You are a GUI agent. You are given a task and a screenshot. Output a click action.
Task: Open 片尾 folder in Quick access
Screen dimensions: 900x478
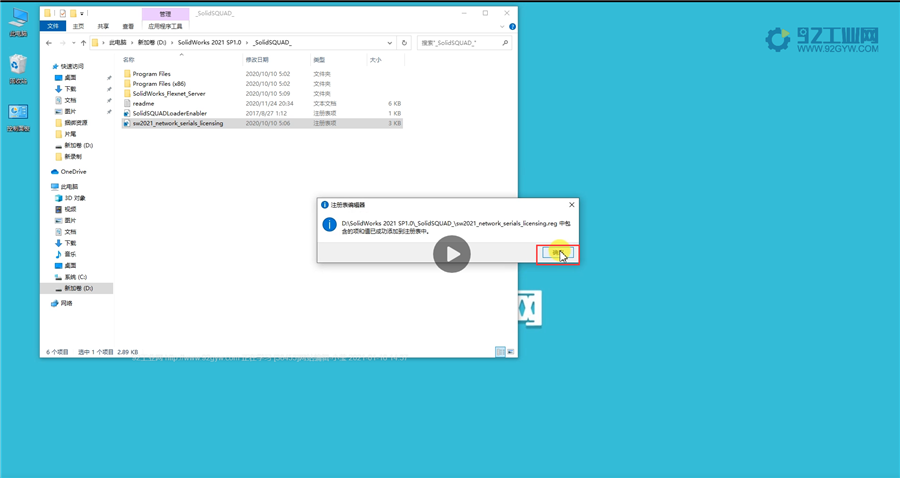pos(65,134)
